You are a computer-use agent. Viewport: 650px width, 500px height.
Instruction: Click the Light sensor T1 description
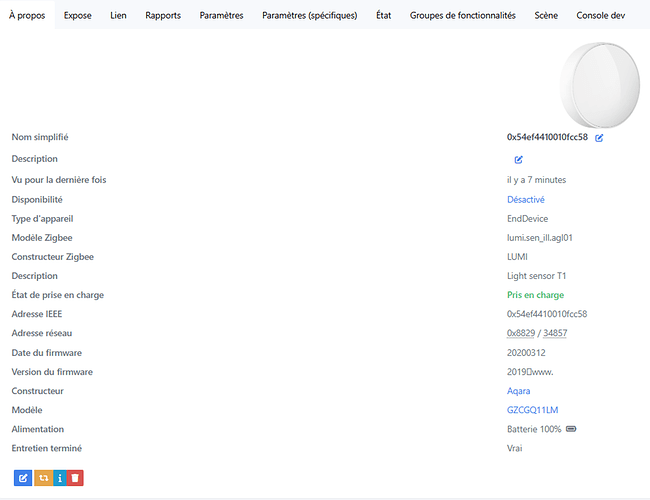click(536, 276)
